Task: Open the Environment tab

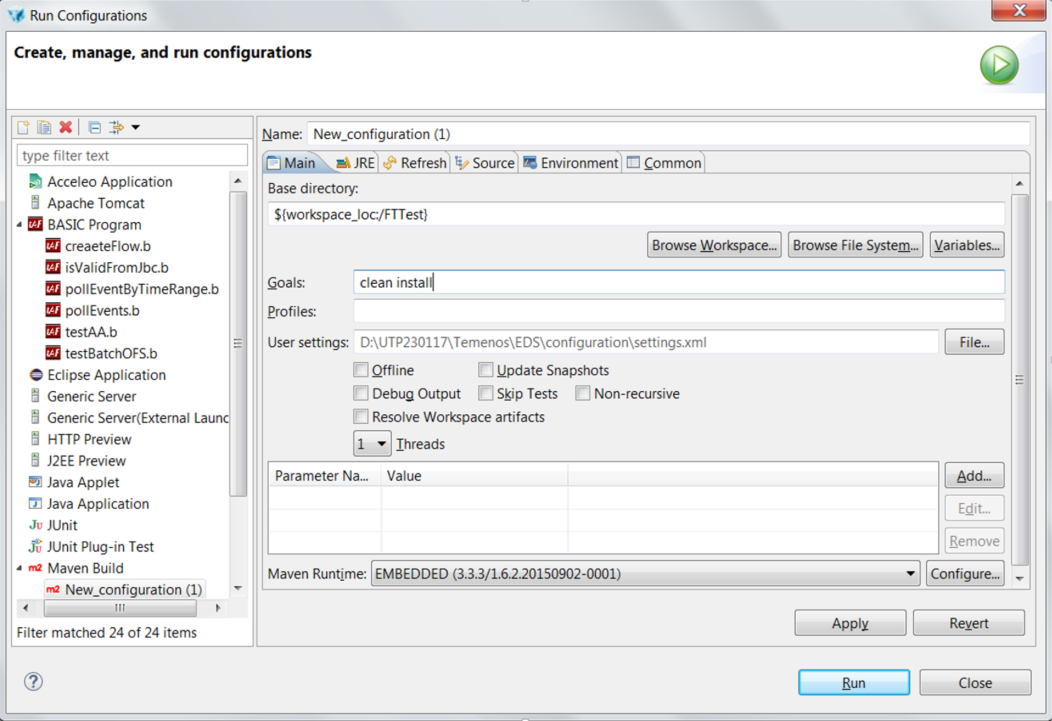Action: coord(570,163)
